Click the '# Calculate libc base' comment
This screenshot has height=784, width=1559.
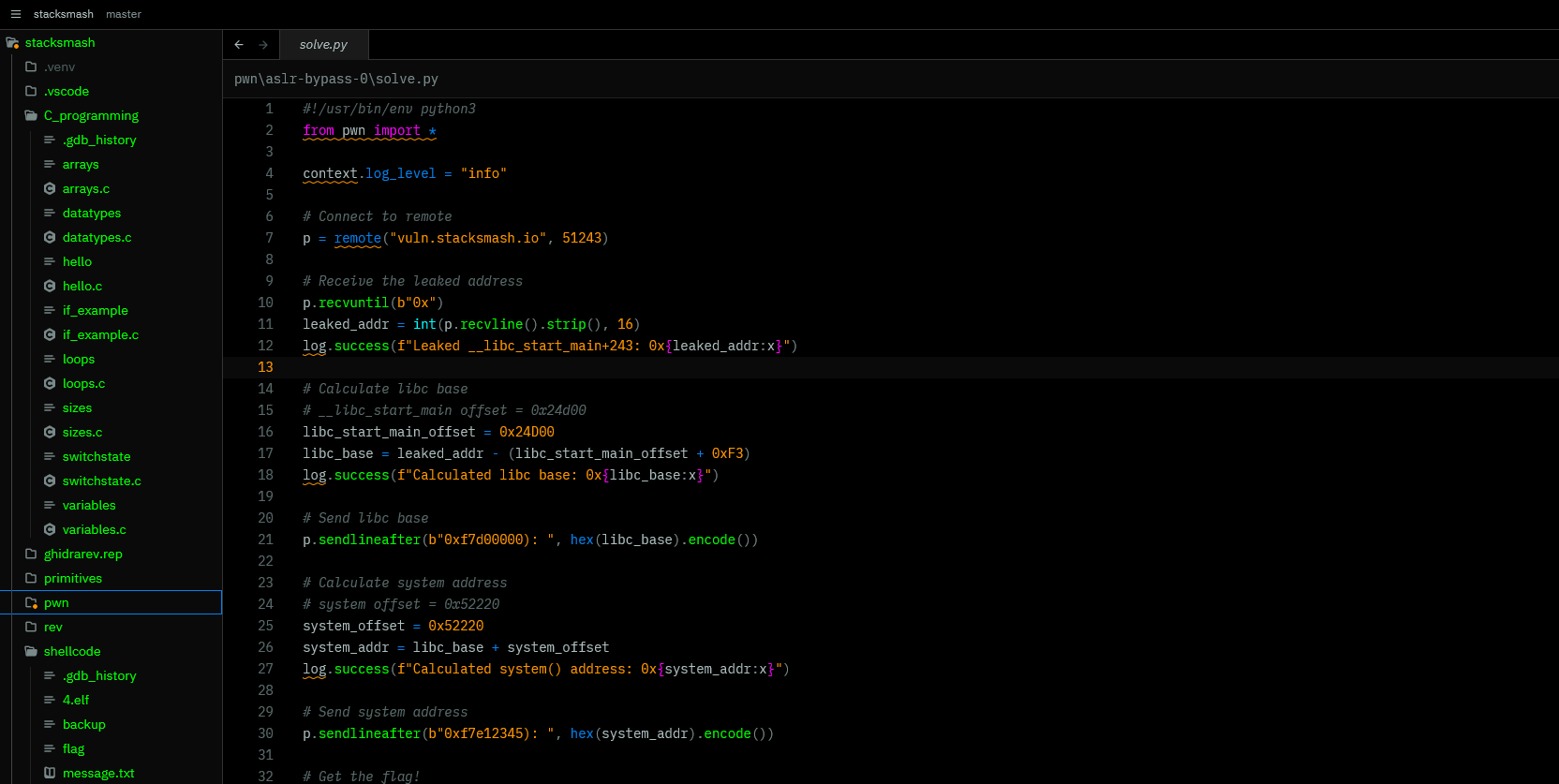tap(385, 389)
